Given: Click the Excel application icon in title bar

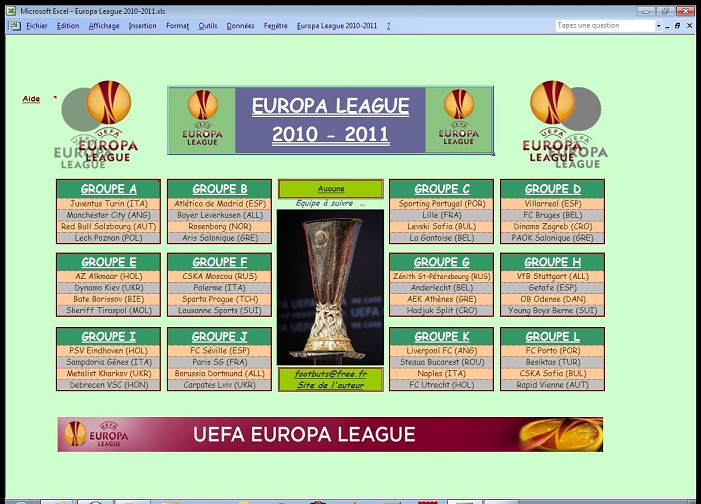Looking at the screenshot, I should (x=11, y=11).
